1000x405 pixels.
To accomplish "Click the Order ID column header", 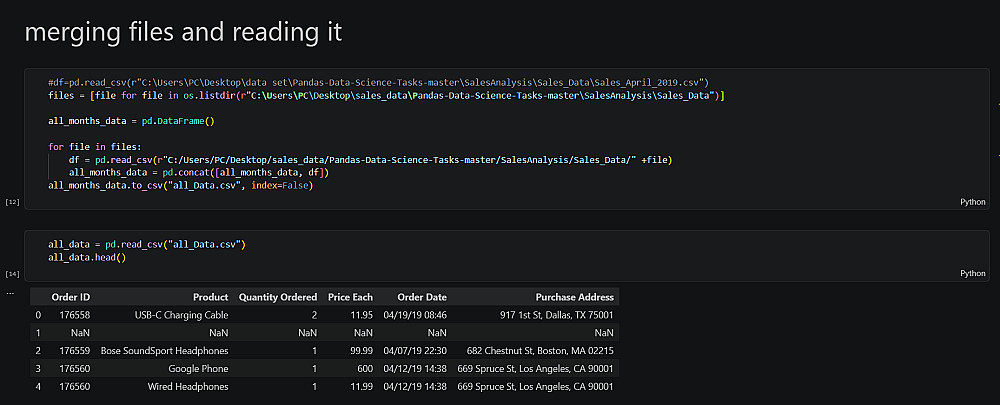I will pos(71,297).
